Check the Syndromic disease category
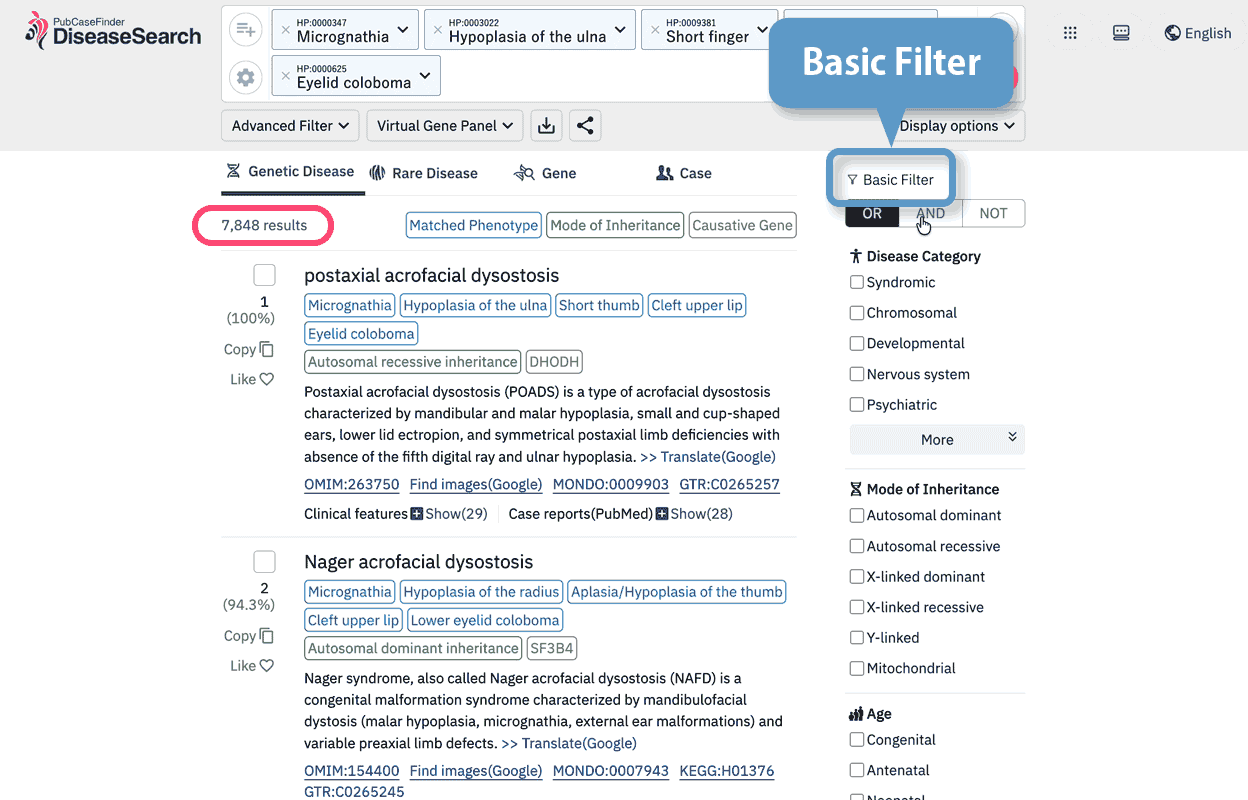The height and width of the screenshot is (800, 1248). (x=857, y=282)
